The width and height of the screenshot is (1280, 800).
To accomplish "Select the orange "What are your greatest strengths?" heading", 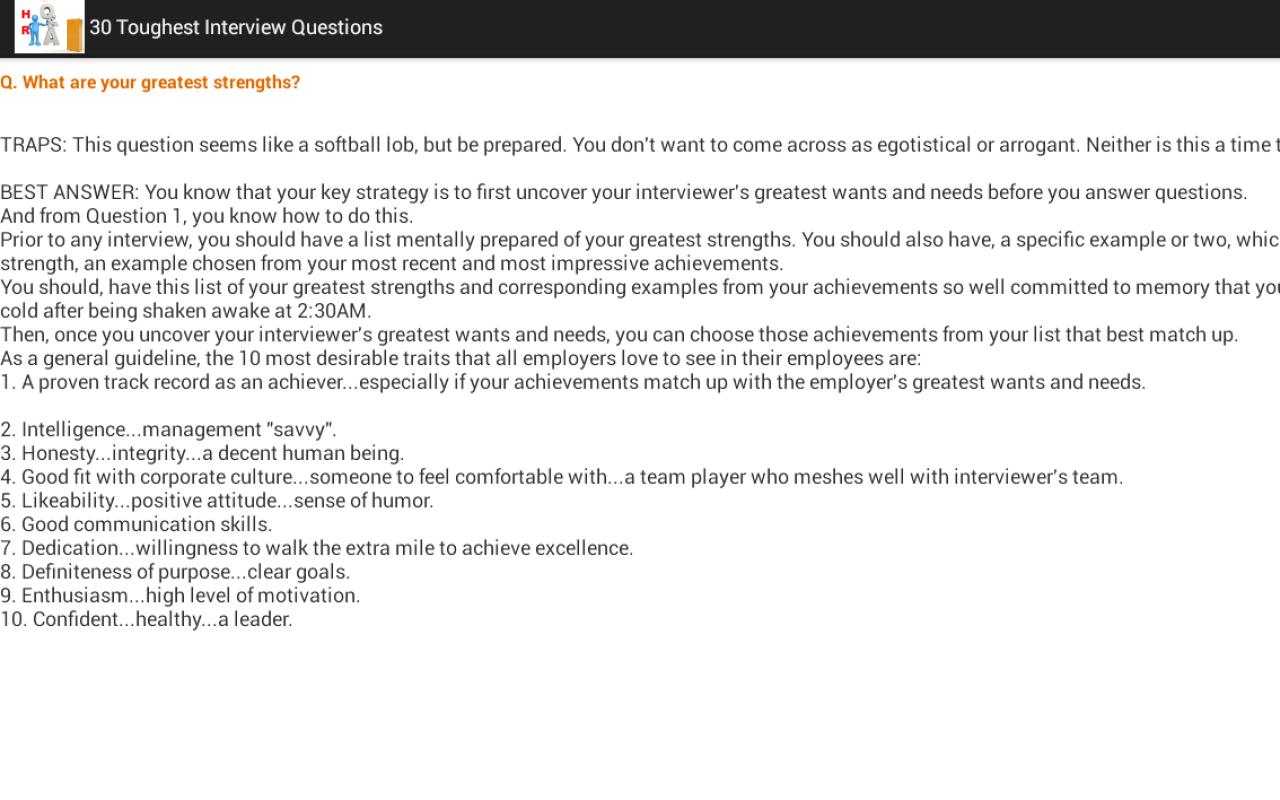I will (150, 83).
